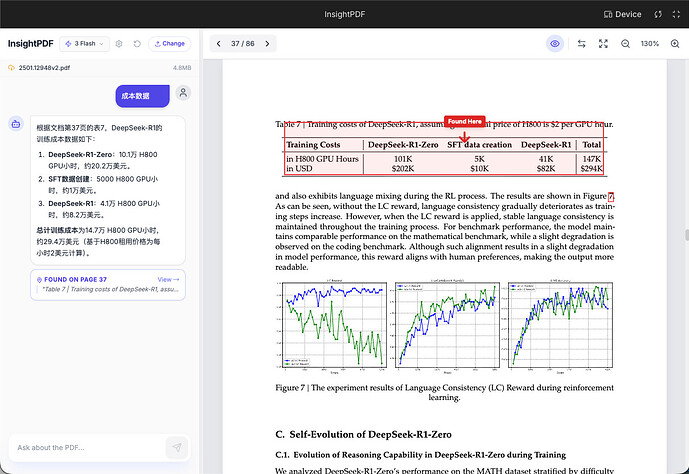Click the 2501.12948v2.pdf file name
Viewport: 689px width, 474px height.
click(44, 68)
